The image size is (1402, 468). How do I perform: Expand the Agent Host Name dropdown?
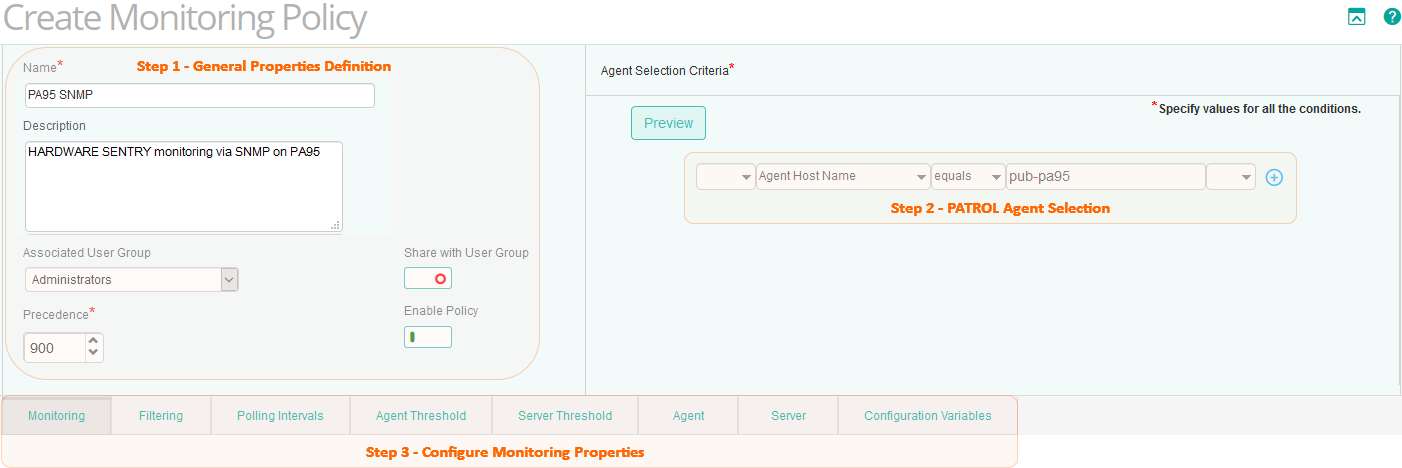(843, 177)
